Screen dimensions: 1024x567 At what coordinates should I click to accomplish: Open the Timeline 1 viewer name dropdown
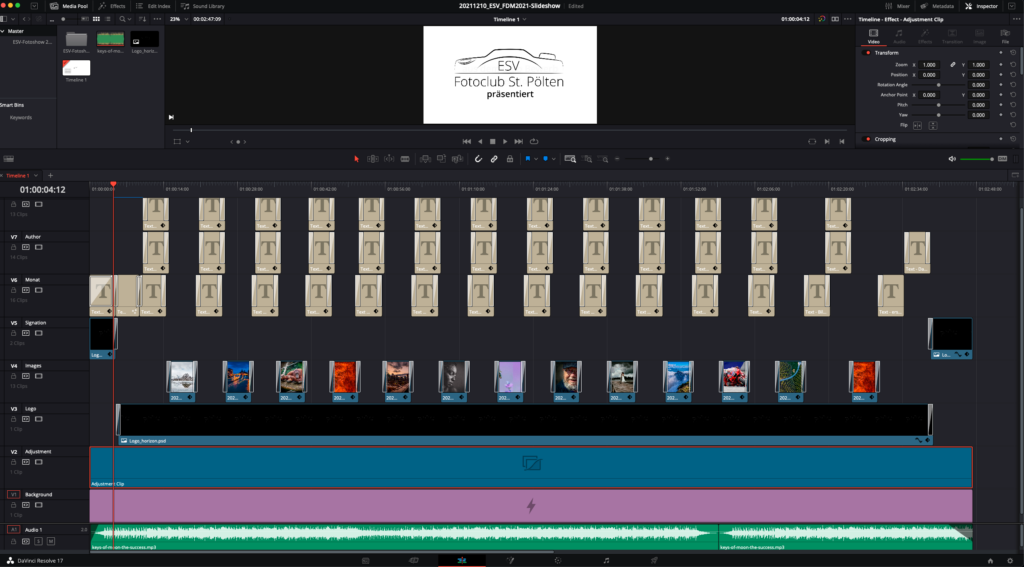[509, 19]
